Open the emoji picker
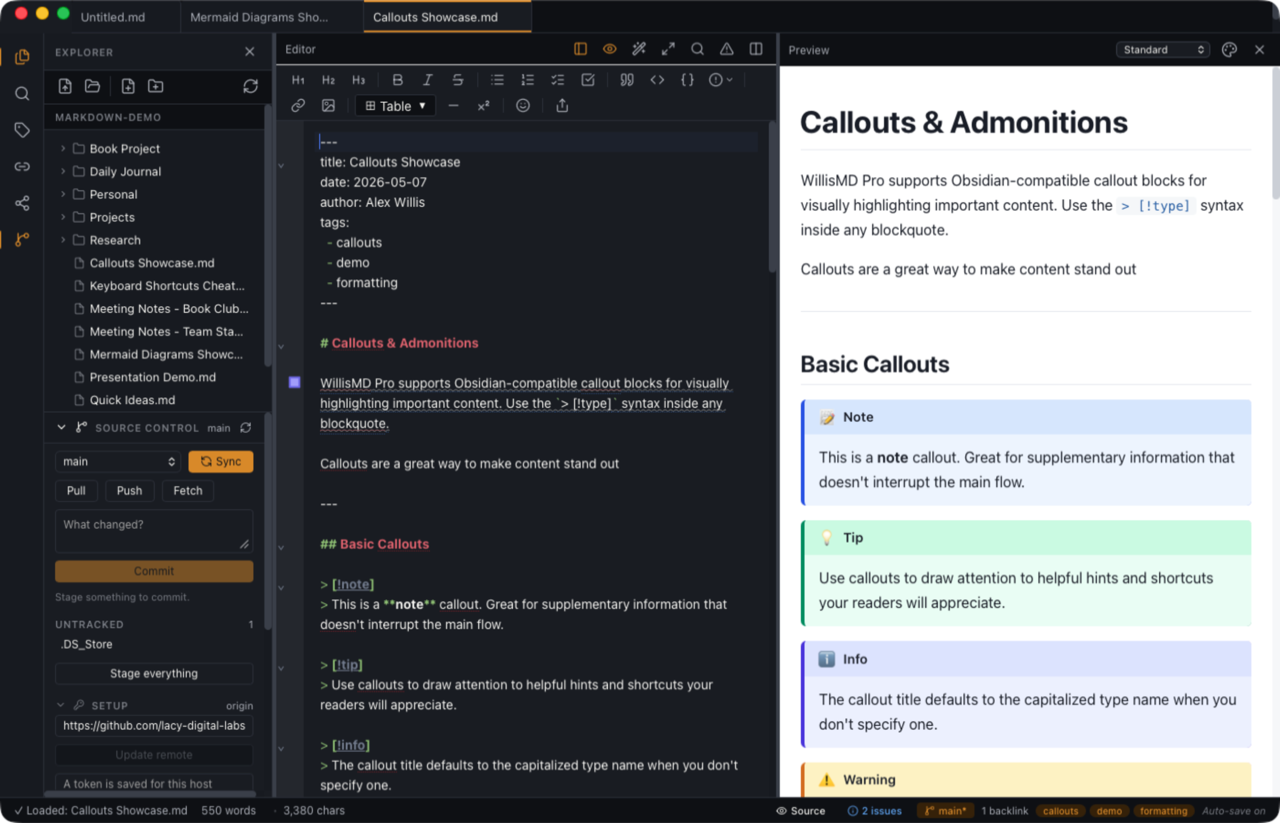The width and height of the screenshot is (1280, 823). [523, 105]
